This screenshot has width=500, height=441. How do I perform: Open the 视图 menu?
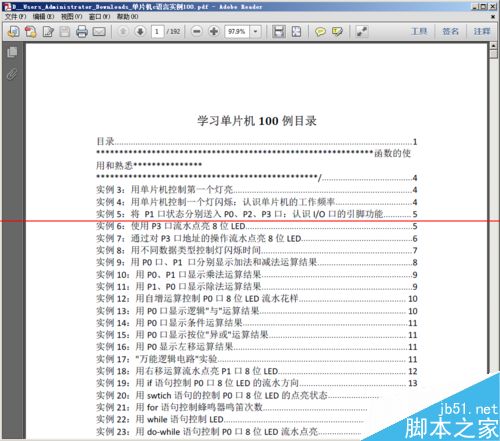[x=71, y=16]
